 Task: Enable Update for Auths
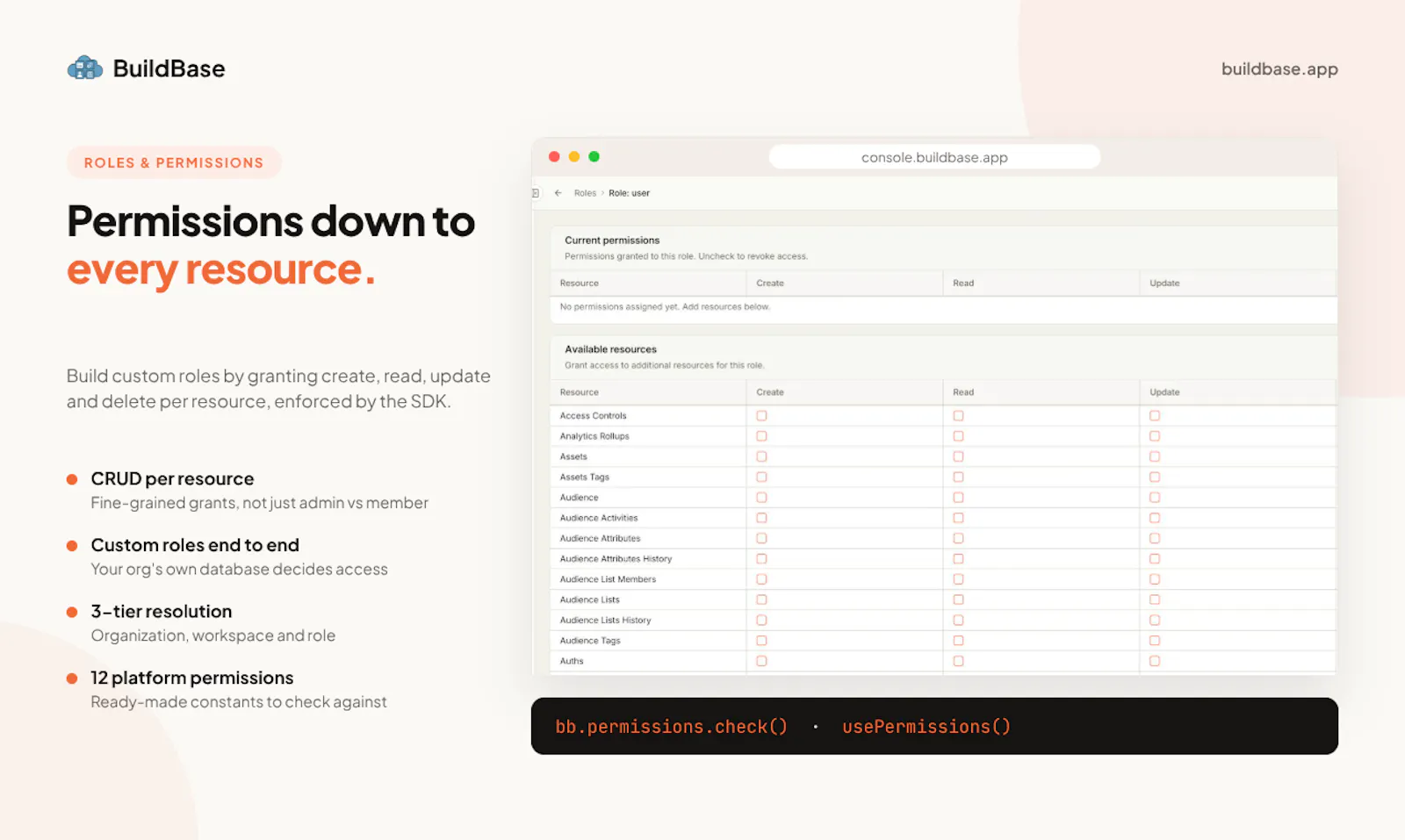pos(1155,661)
